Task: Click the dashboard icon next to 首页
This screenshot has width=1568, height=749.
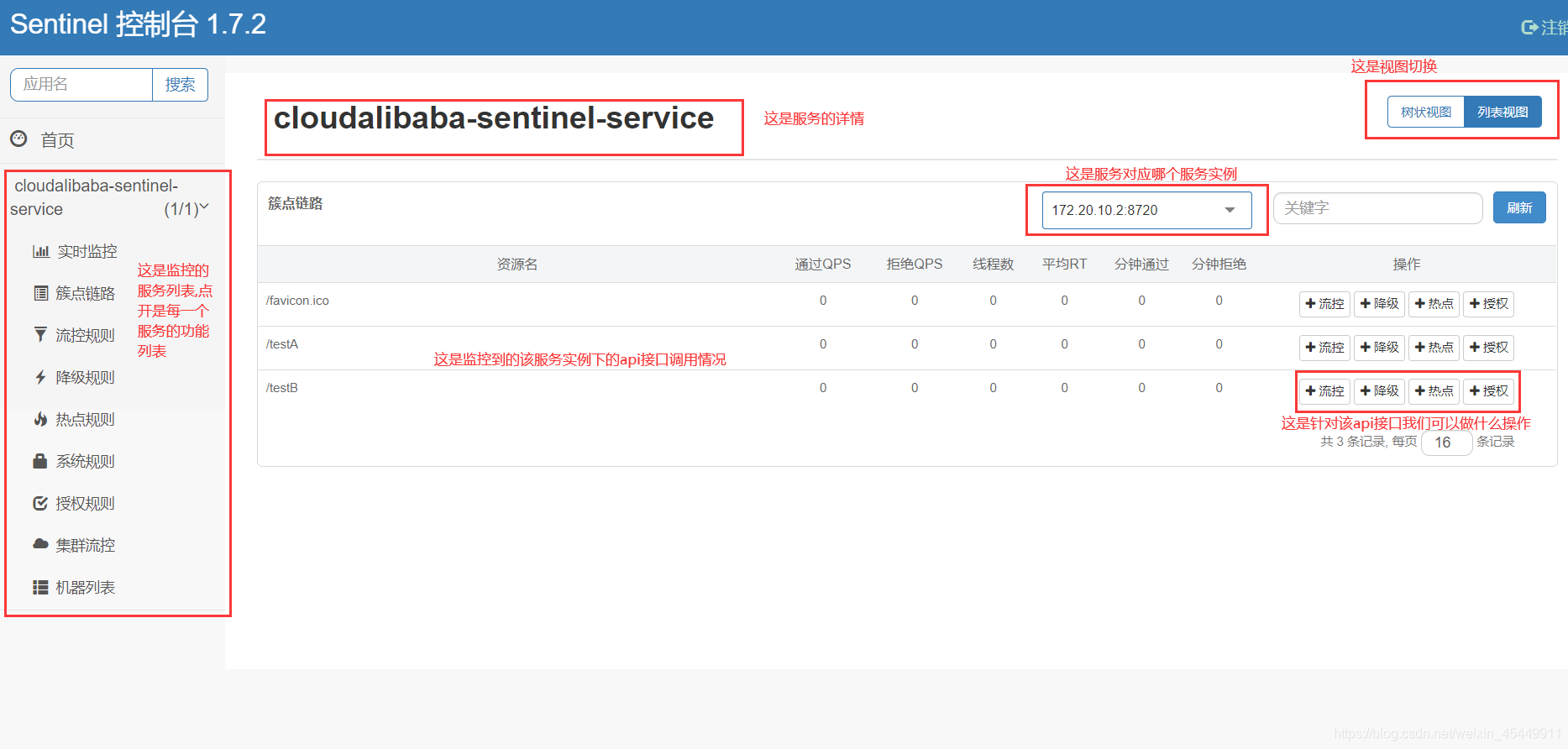Action: tap(18, 139)
